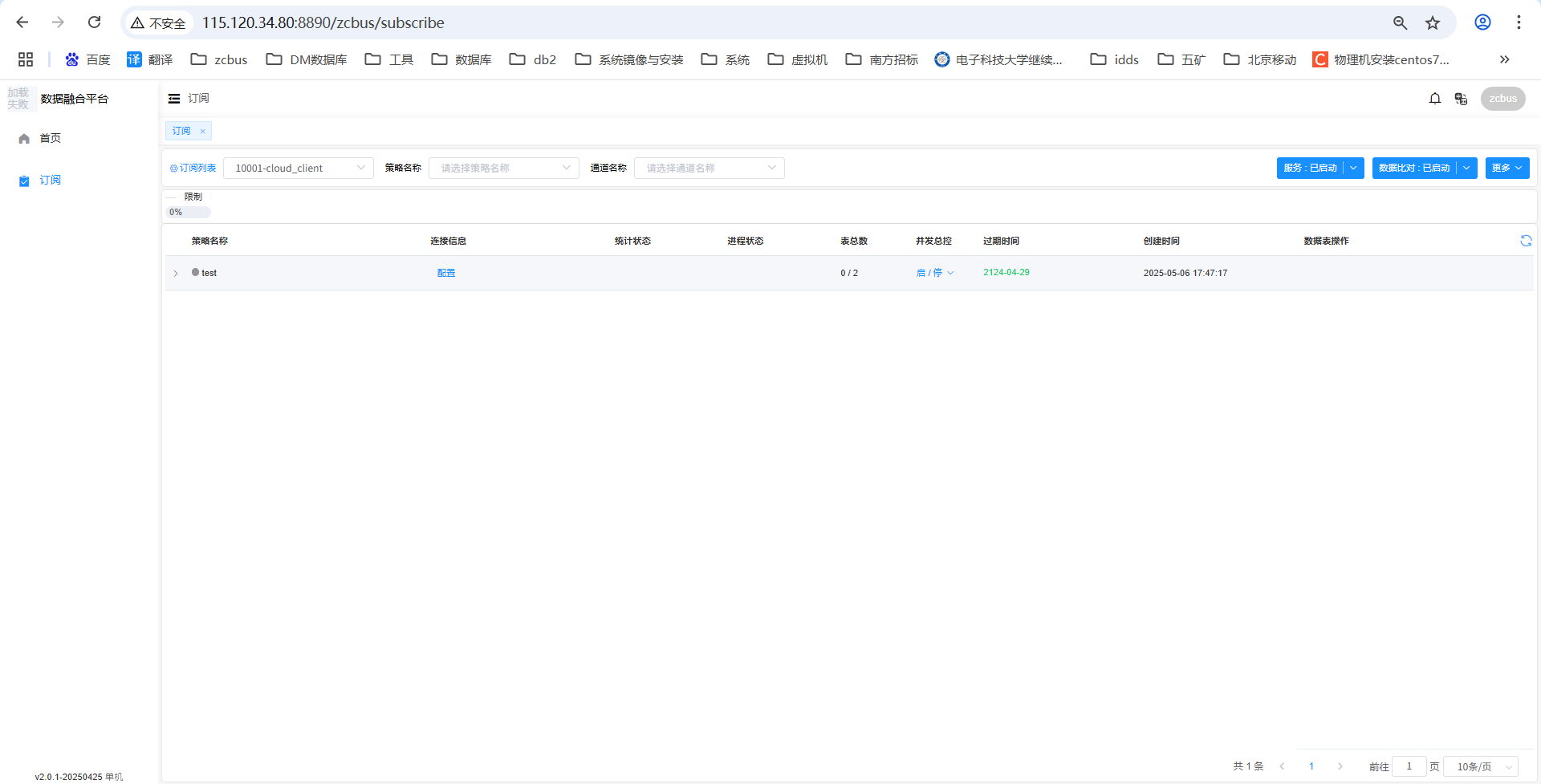Collapse the sidebar with the hamburger icon
The height and width of the screenshot is (784, 1541).
point(173,99)
